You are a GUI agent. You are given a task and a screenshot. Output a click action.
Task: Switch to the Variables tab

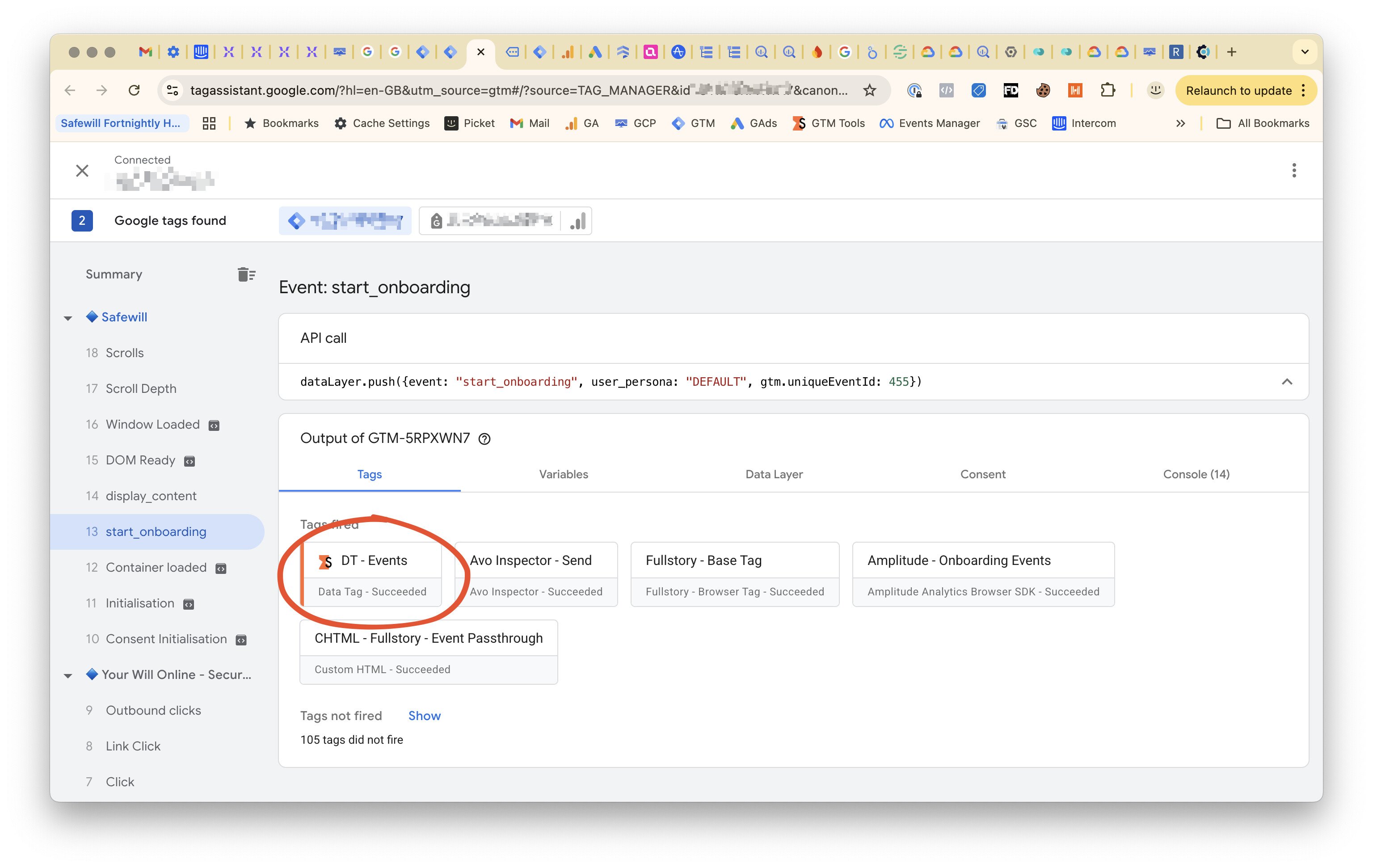click(563, 474)
